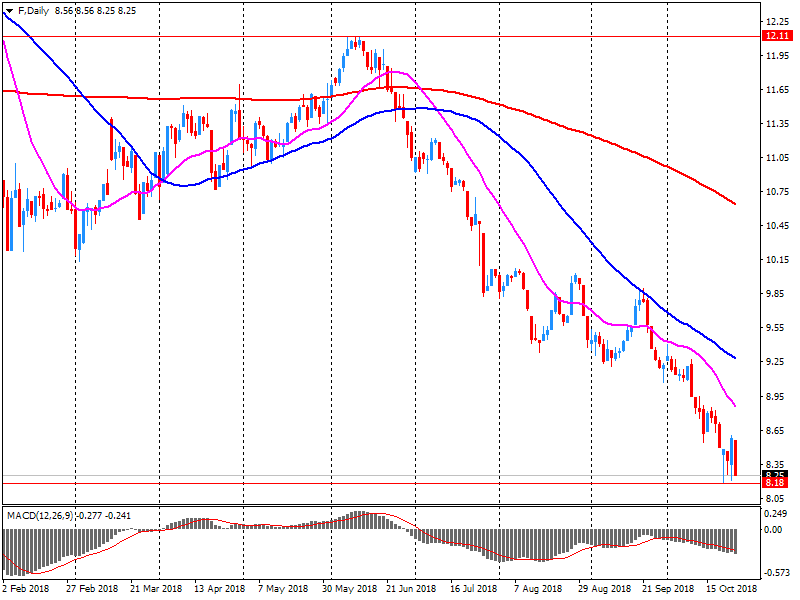The width and height of the screenshot is (800, 600).
Task: Click the 27 Feb 2018 date label
Action: [x=92, y=589]
